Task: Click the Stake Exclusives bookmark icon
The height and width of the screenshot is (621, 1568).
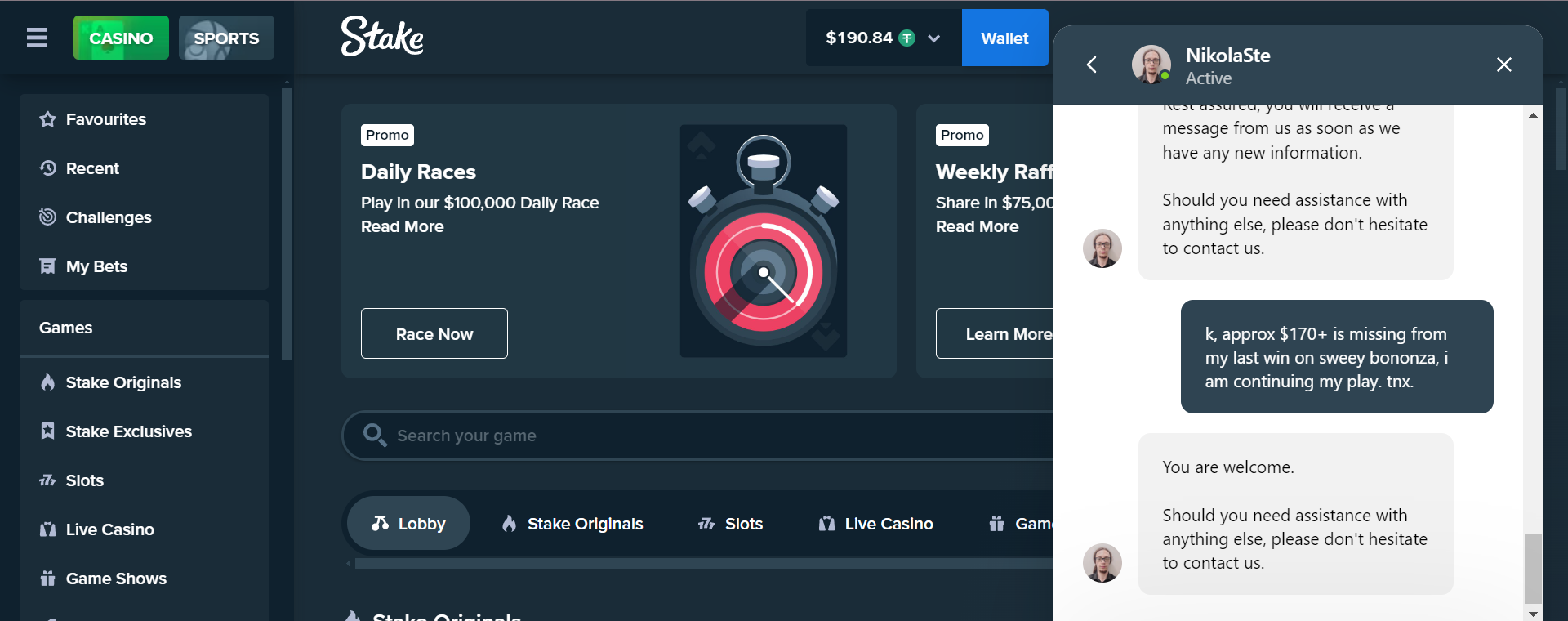Action: (x=47, y=431)
